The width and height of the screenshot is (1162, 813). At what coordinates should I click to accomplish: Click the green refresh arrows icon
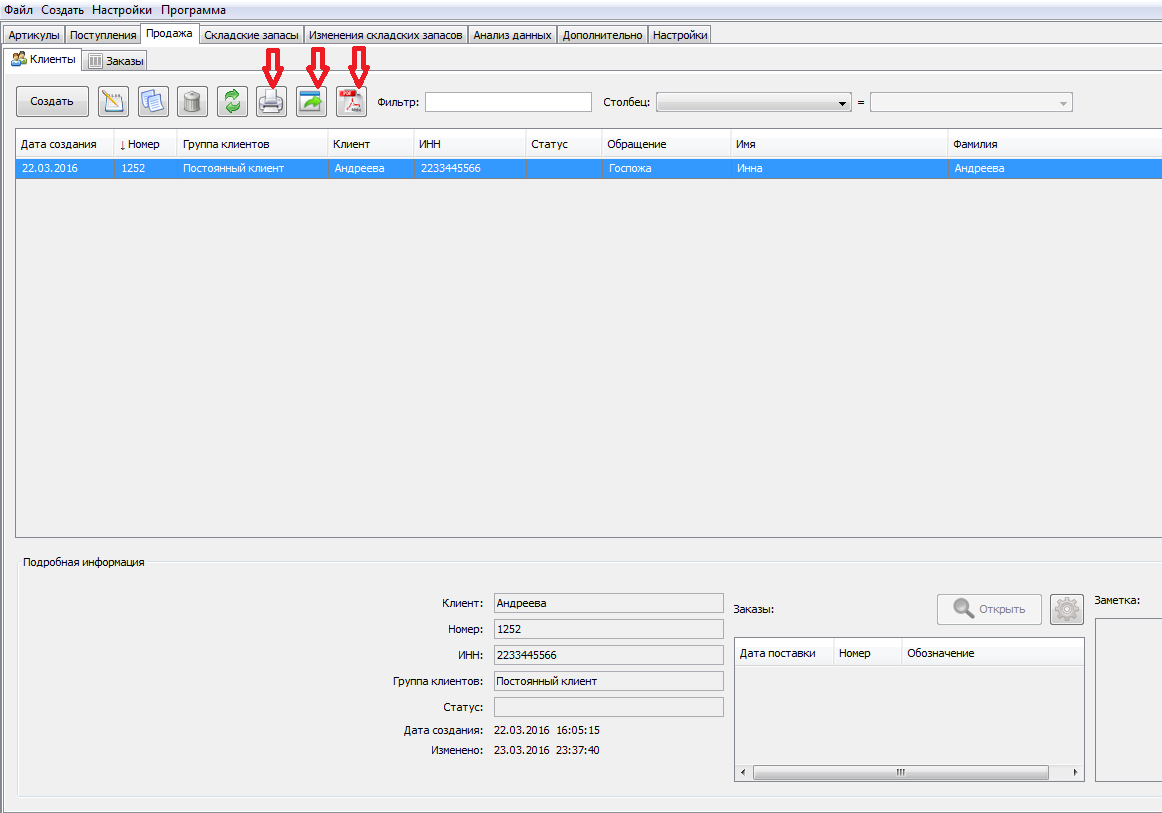(232, 102)
